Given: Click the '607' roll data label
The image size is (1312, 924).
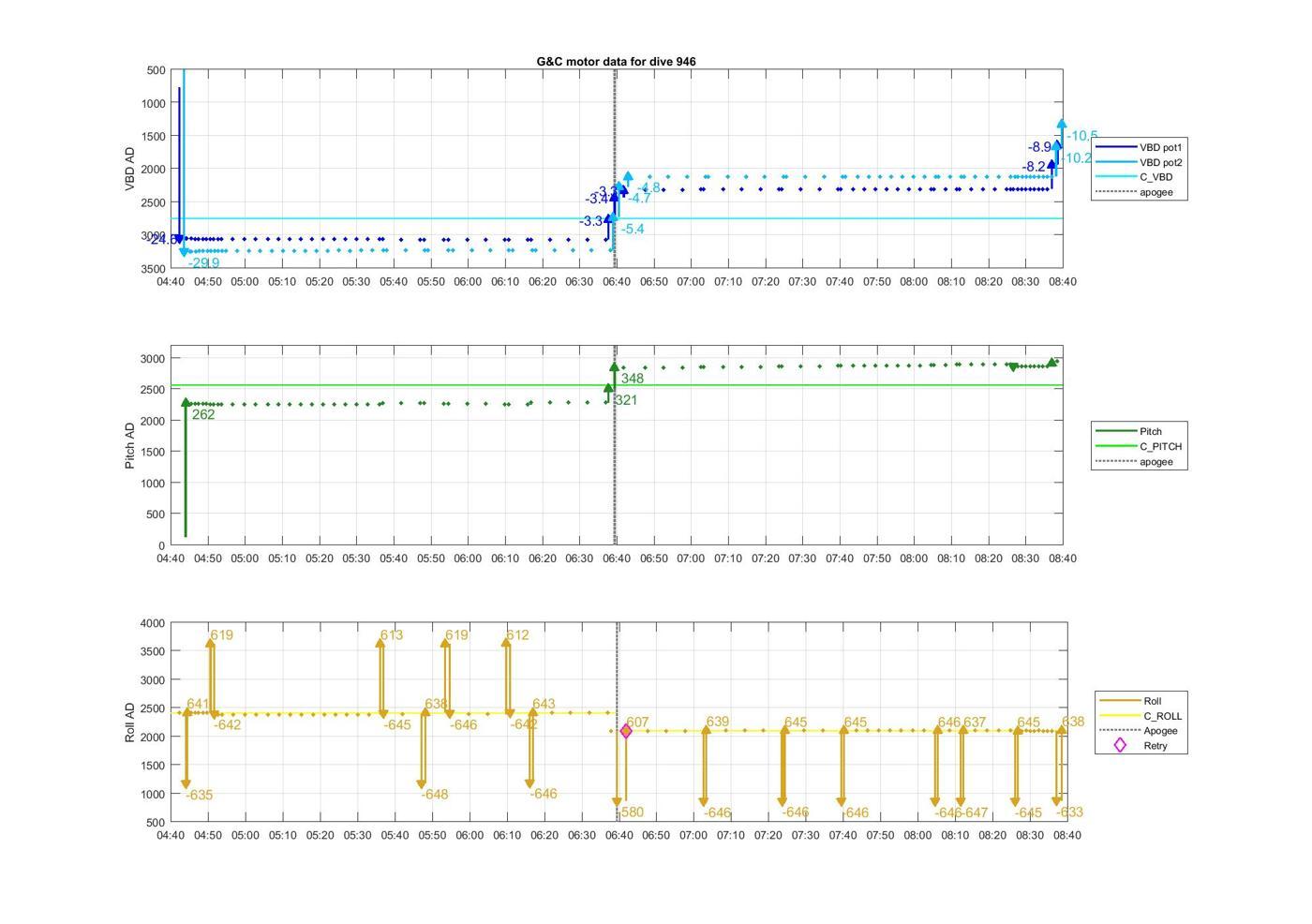Looking at the screenshot, I should [x=637, y=723].
